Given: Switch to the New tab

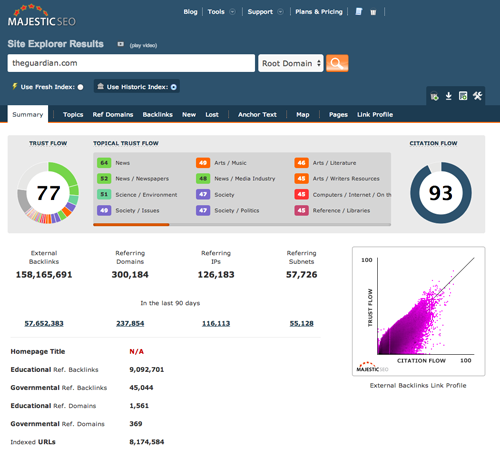Looking at the screenshot, I should [189, 114].
